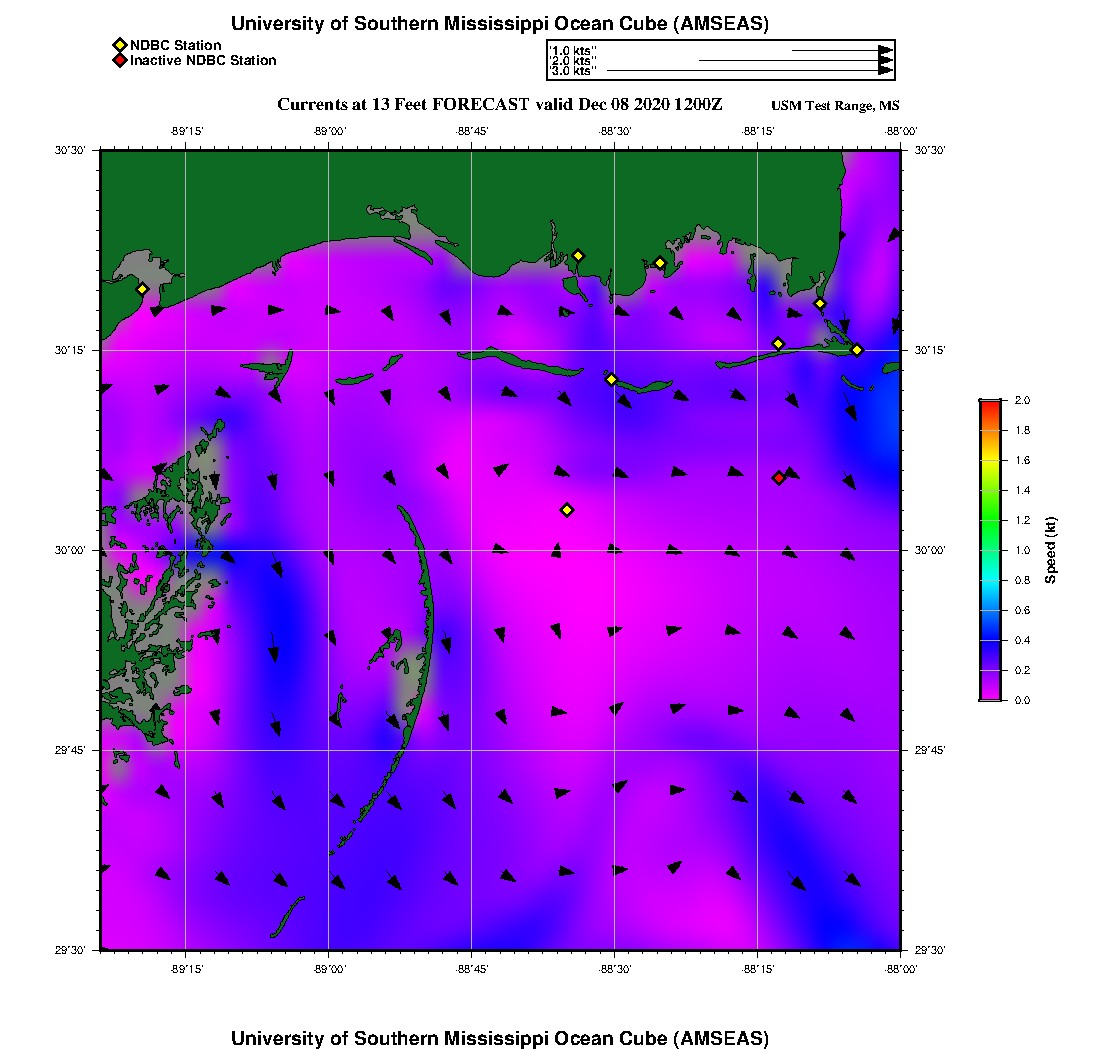Click the "Inactive NDBC Station" legend text
This screenshot has height=1050, width=1100.
(x=203, y=61)
